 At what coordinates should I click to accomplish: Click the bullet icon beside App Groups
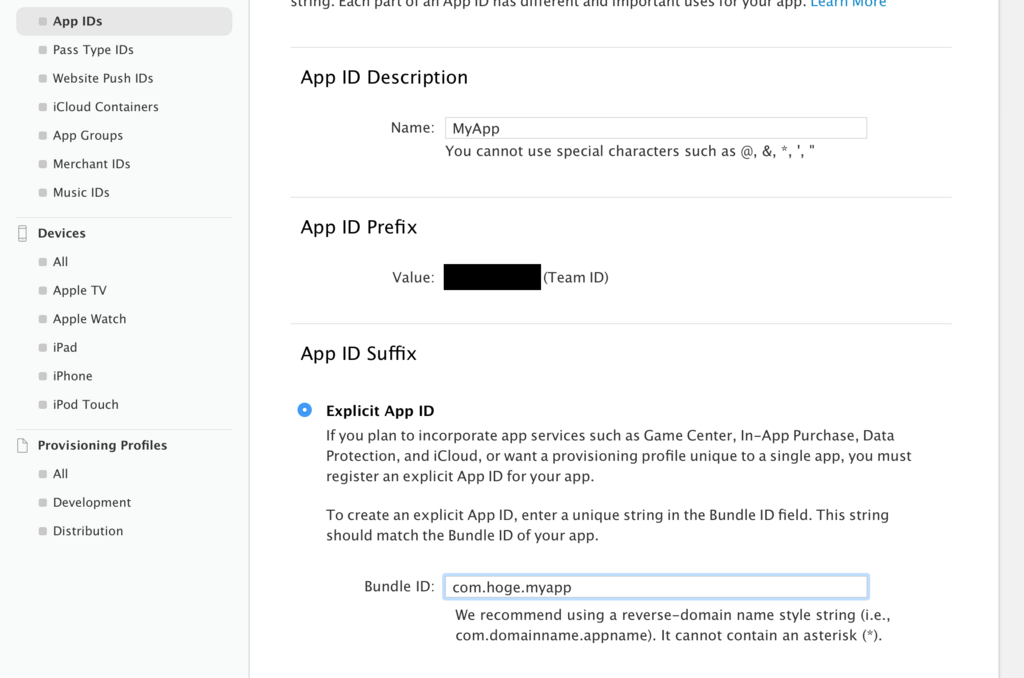point(42,136)
